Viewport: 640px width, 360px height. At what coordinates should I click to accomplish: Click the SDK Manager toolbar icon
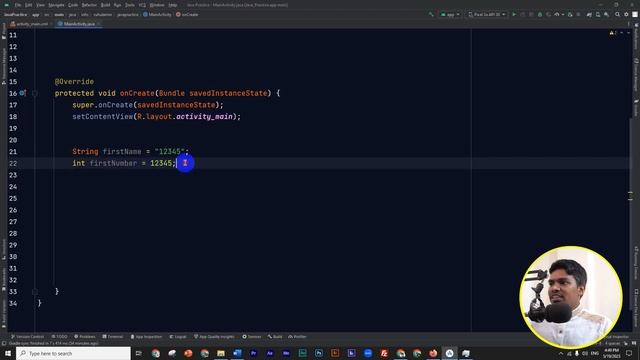pyautogui.click(x=607, y=14)
